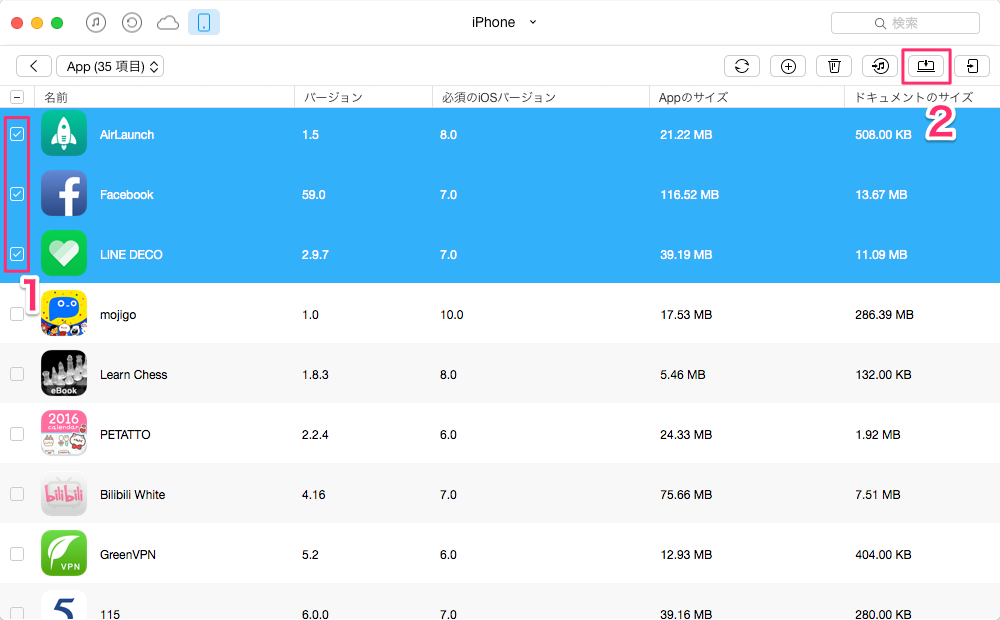The width and height of the screenshot is (1000, 620).
Task: Click the mojigo app icon
Action: tap(64, 313)
